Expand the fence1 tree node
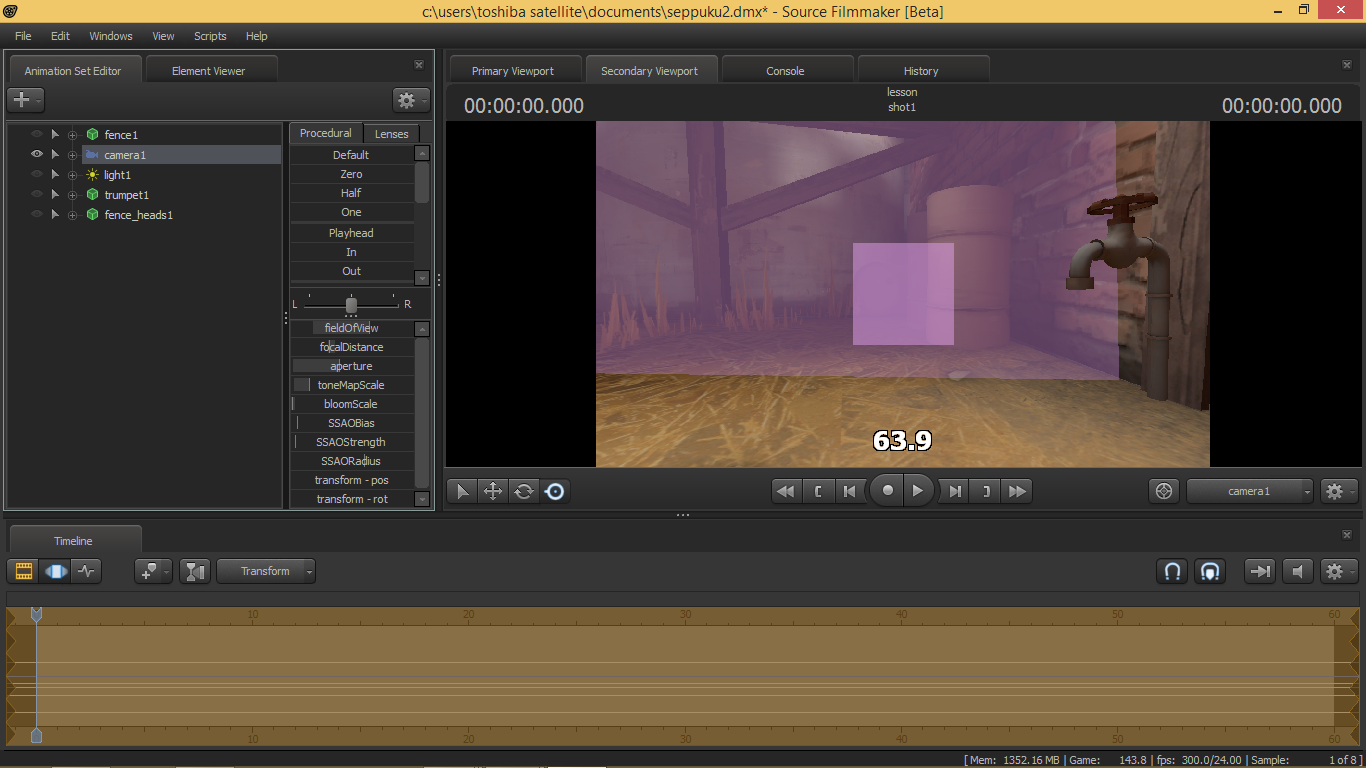 72,135
